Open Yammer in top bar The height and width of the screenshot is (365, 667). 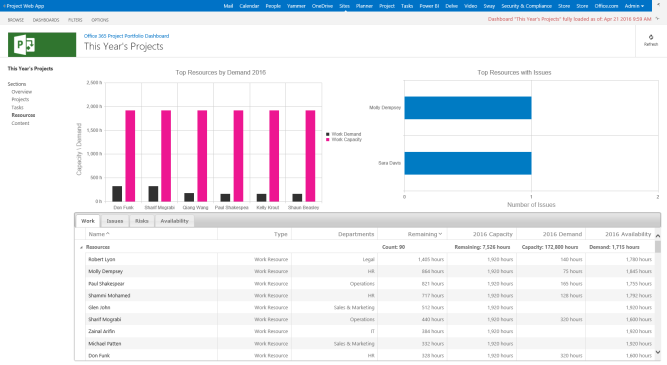[296, 6]
